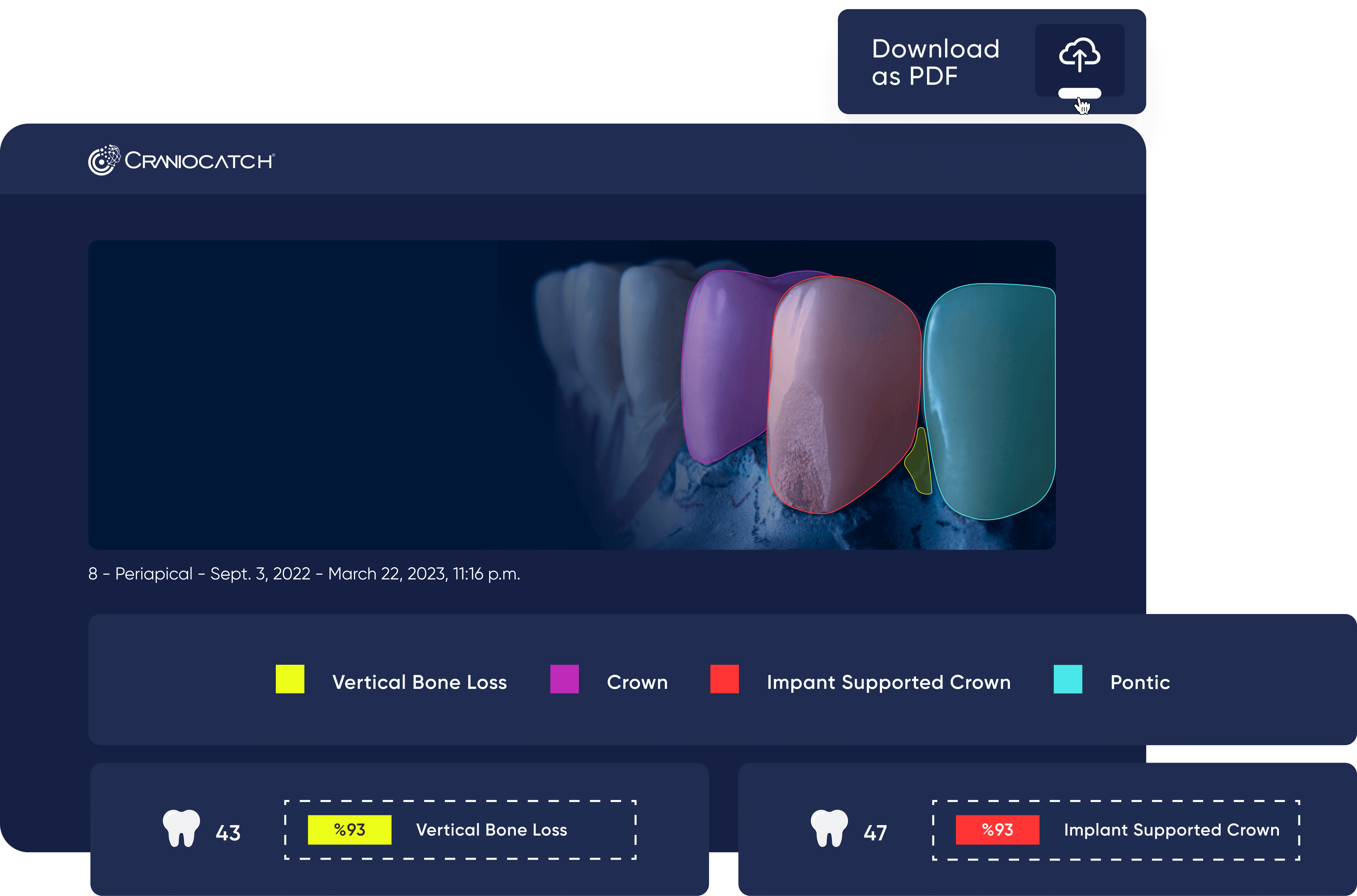Select the small yellow bone loss region
The image size is (1357, 896).
point(919,466)
